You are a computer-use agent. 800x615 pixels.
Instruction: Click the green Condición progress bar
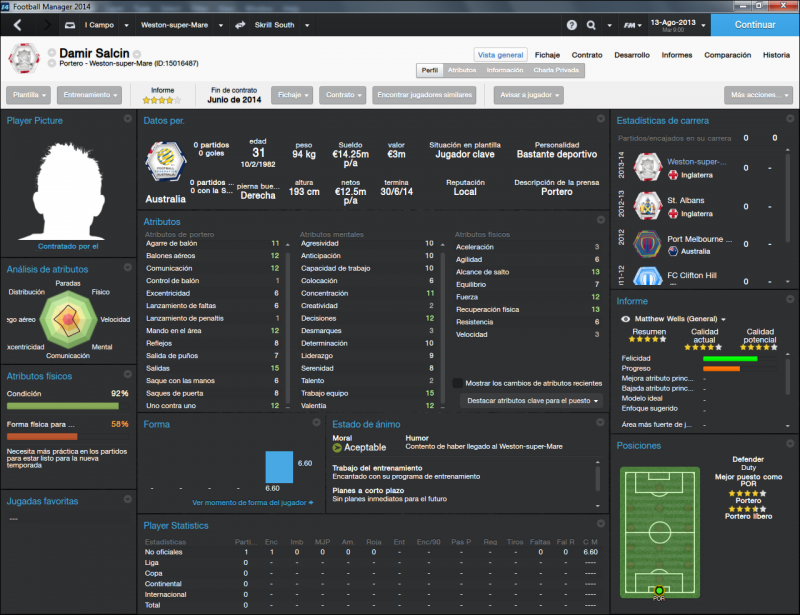[x=63, y=406]
